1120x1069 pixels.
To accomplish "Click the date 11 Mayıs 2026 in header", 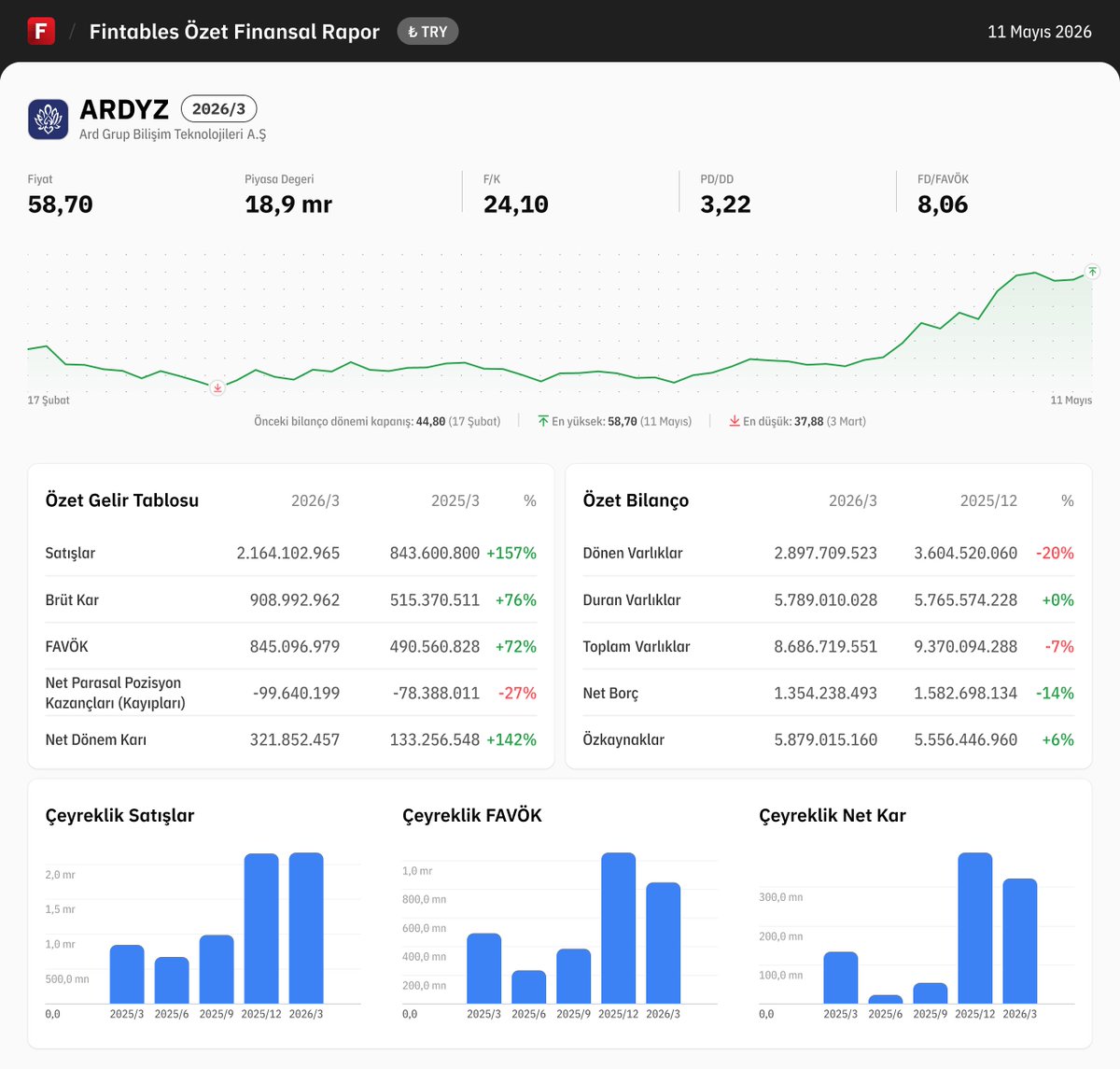I will tap(1040, 32).
